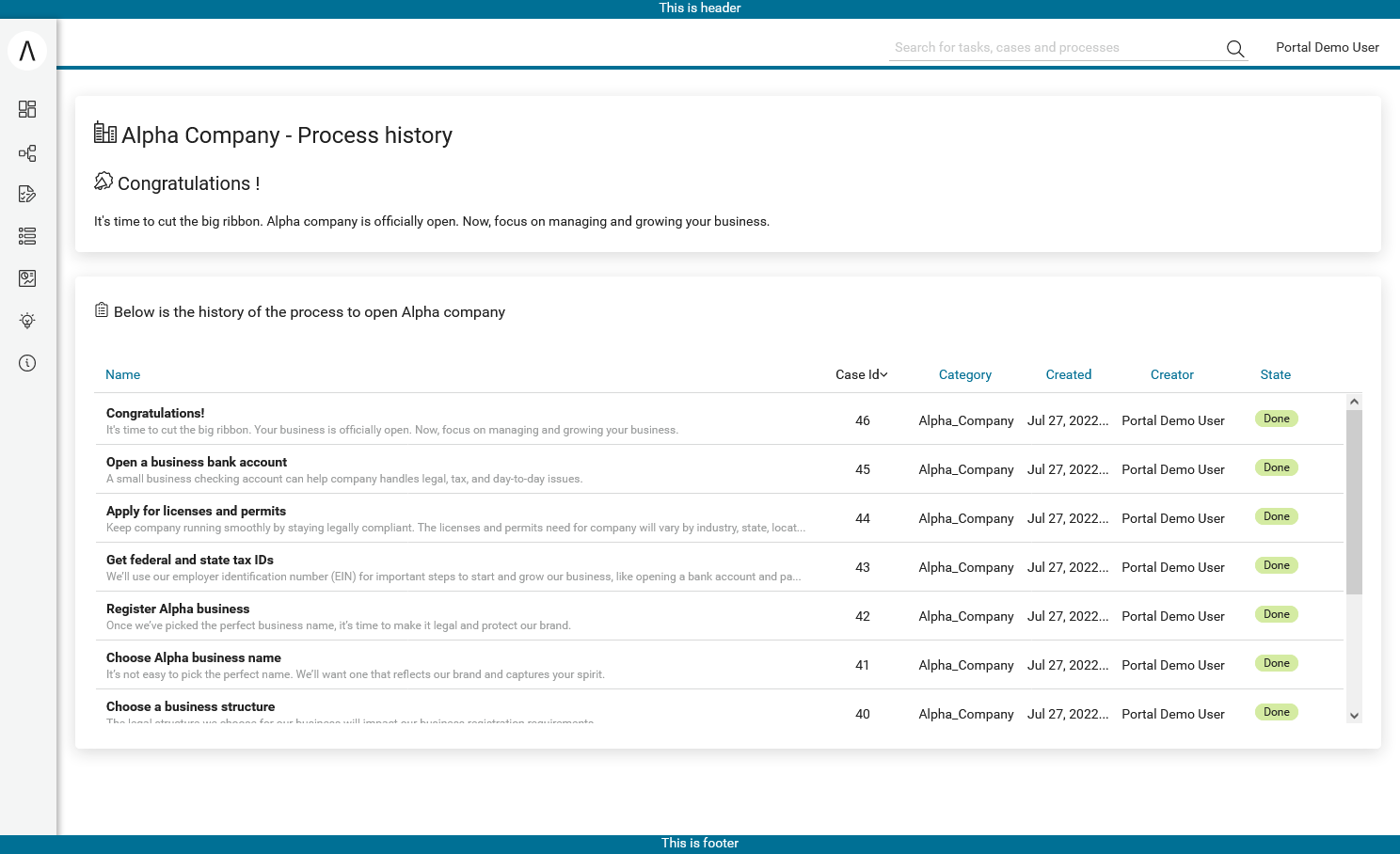1400x854 pixels.
Task: Sort table by Creator column
Action: pos(1172,374)
